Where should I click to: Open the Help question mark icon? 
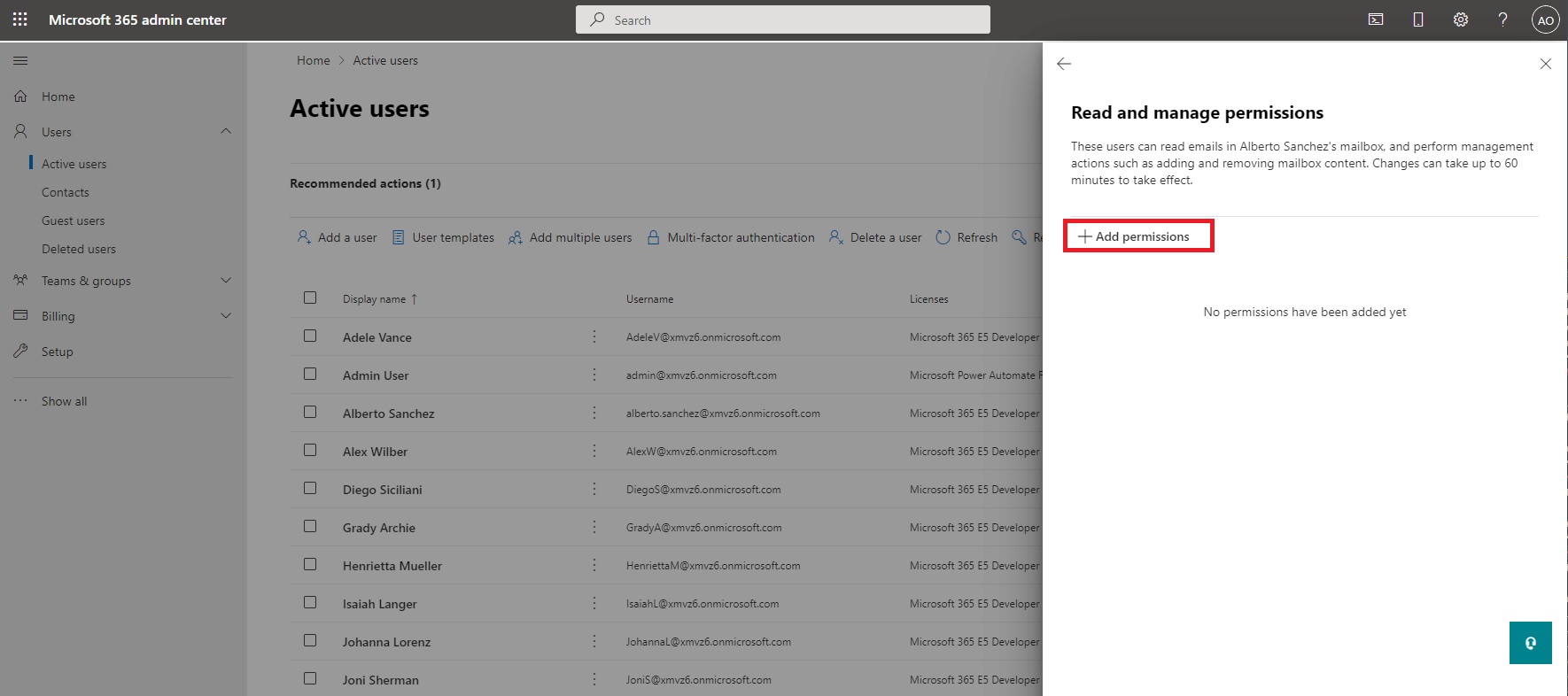pyautogui.click(x=1503, y=19)
